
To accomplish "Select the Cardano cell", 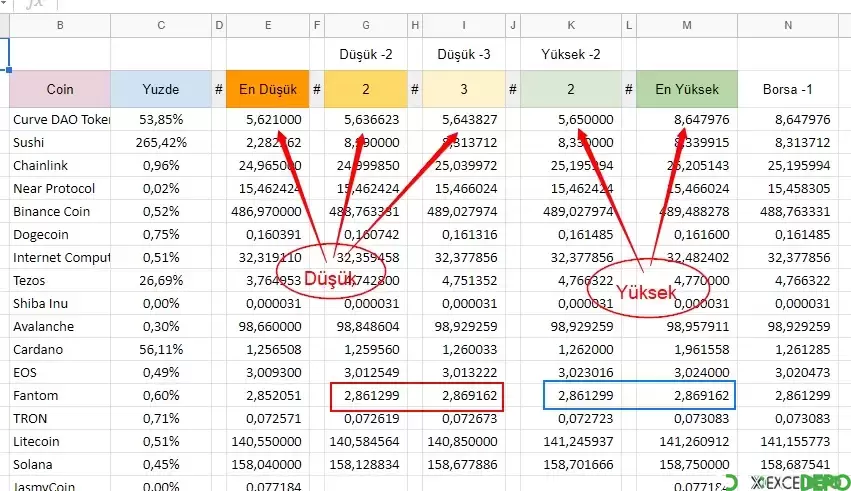I will (60, 349).
